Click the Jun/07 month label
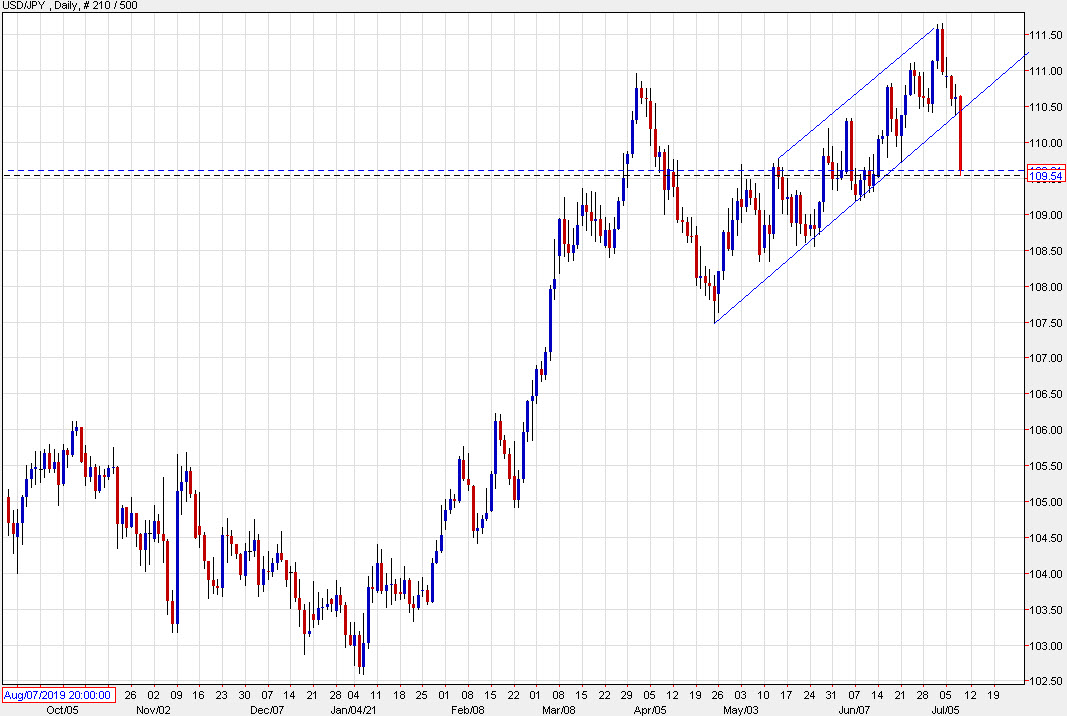Viewport: 1067px width, 716px height. (x=854, y=710)
